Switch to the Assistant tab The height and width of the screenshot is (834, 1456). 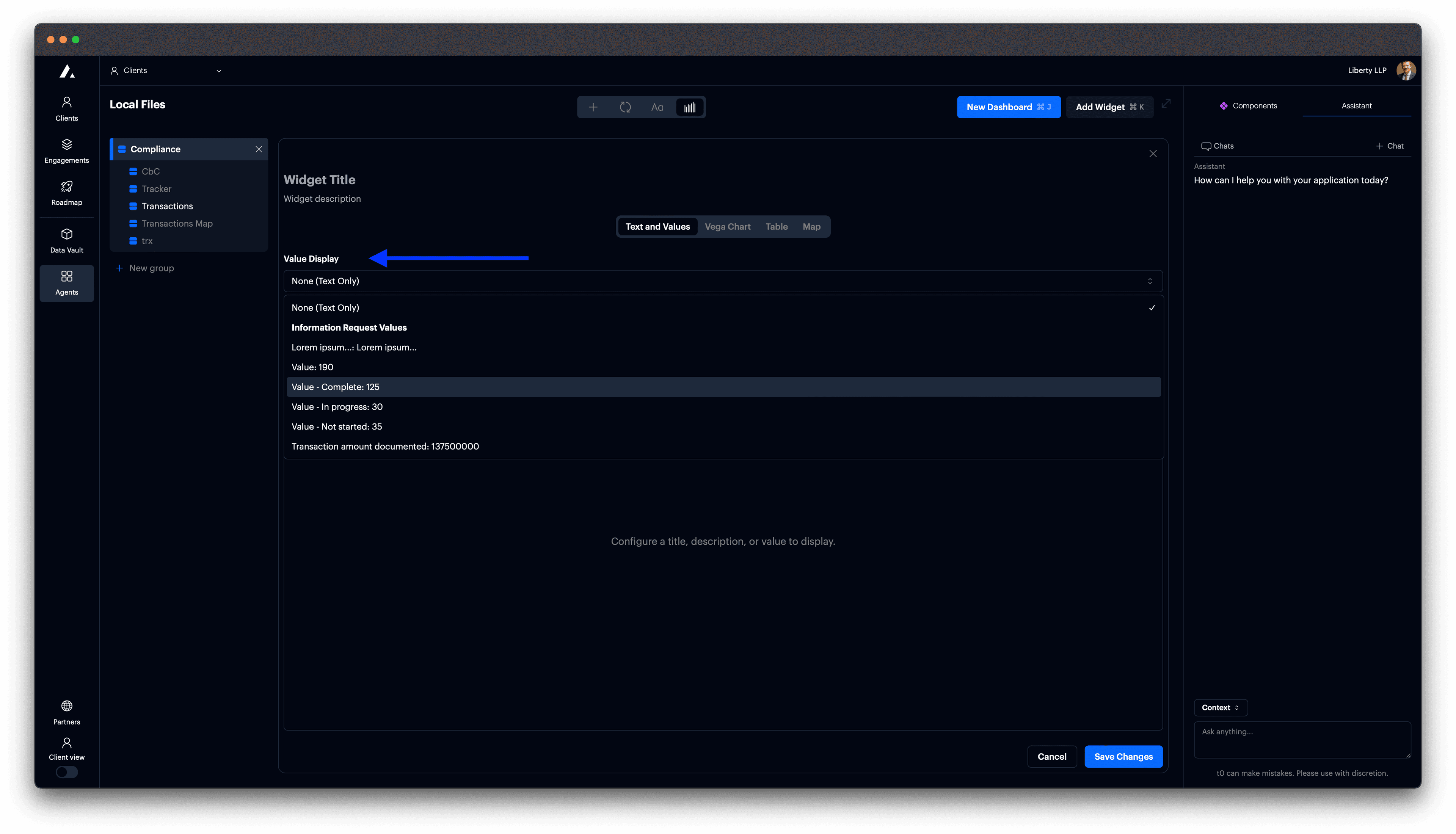1356,105
